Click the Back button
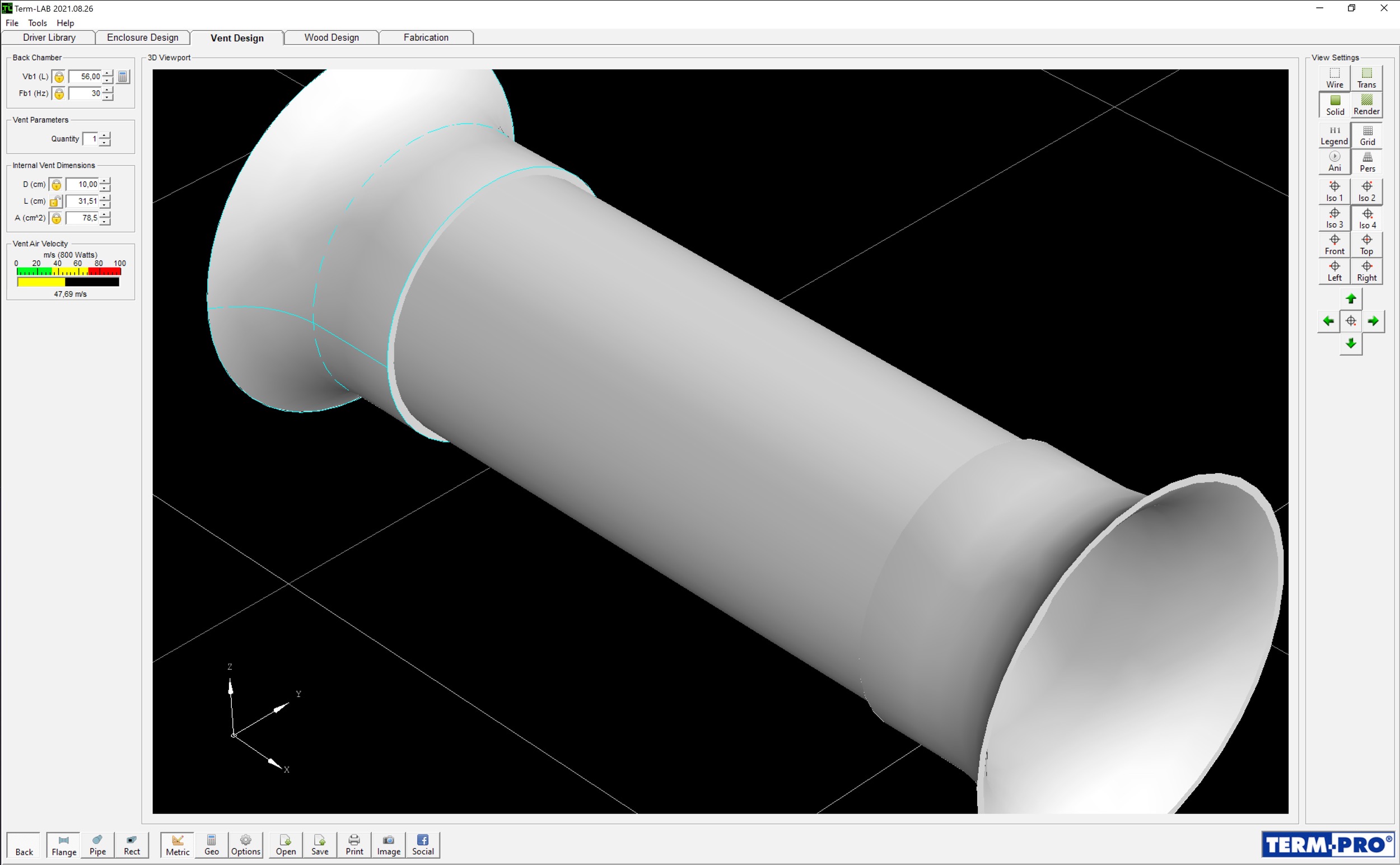 (x=24, y=845)
